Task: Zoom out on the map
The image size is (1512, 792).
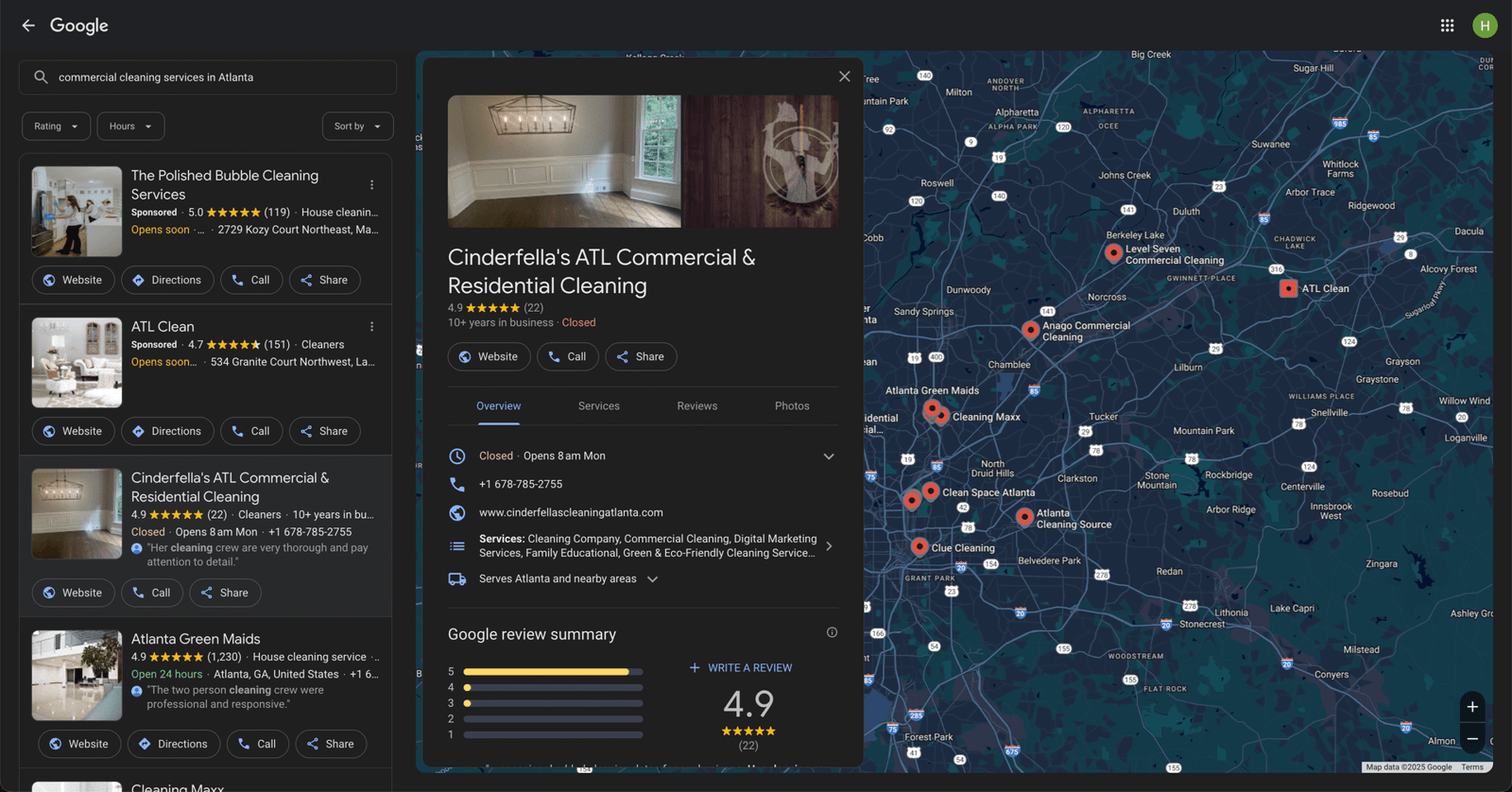Action: coord(1472,739)
